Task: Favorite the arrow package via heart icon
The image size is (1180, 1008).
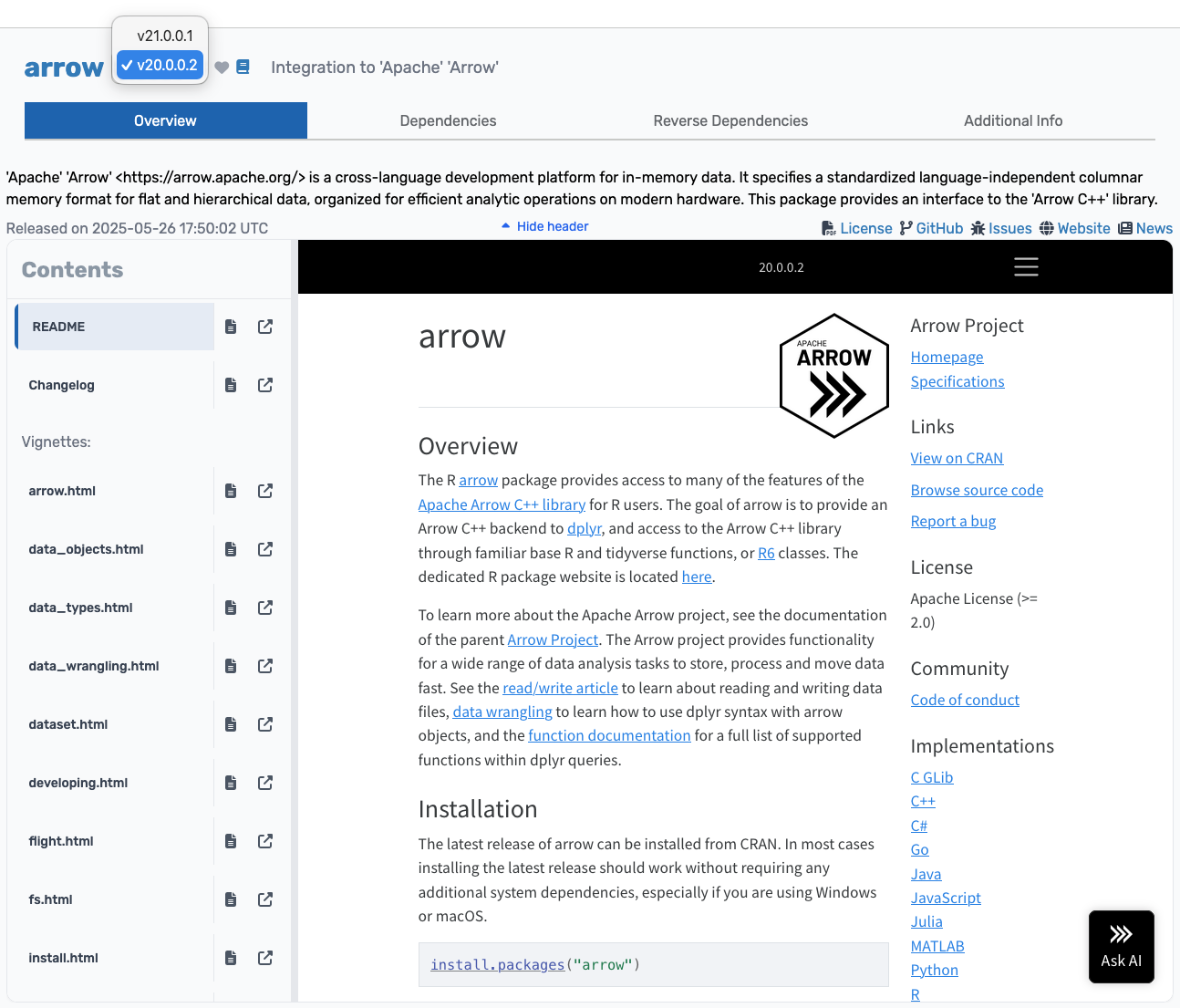Action: point(221,67)
